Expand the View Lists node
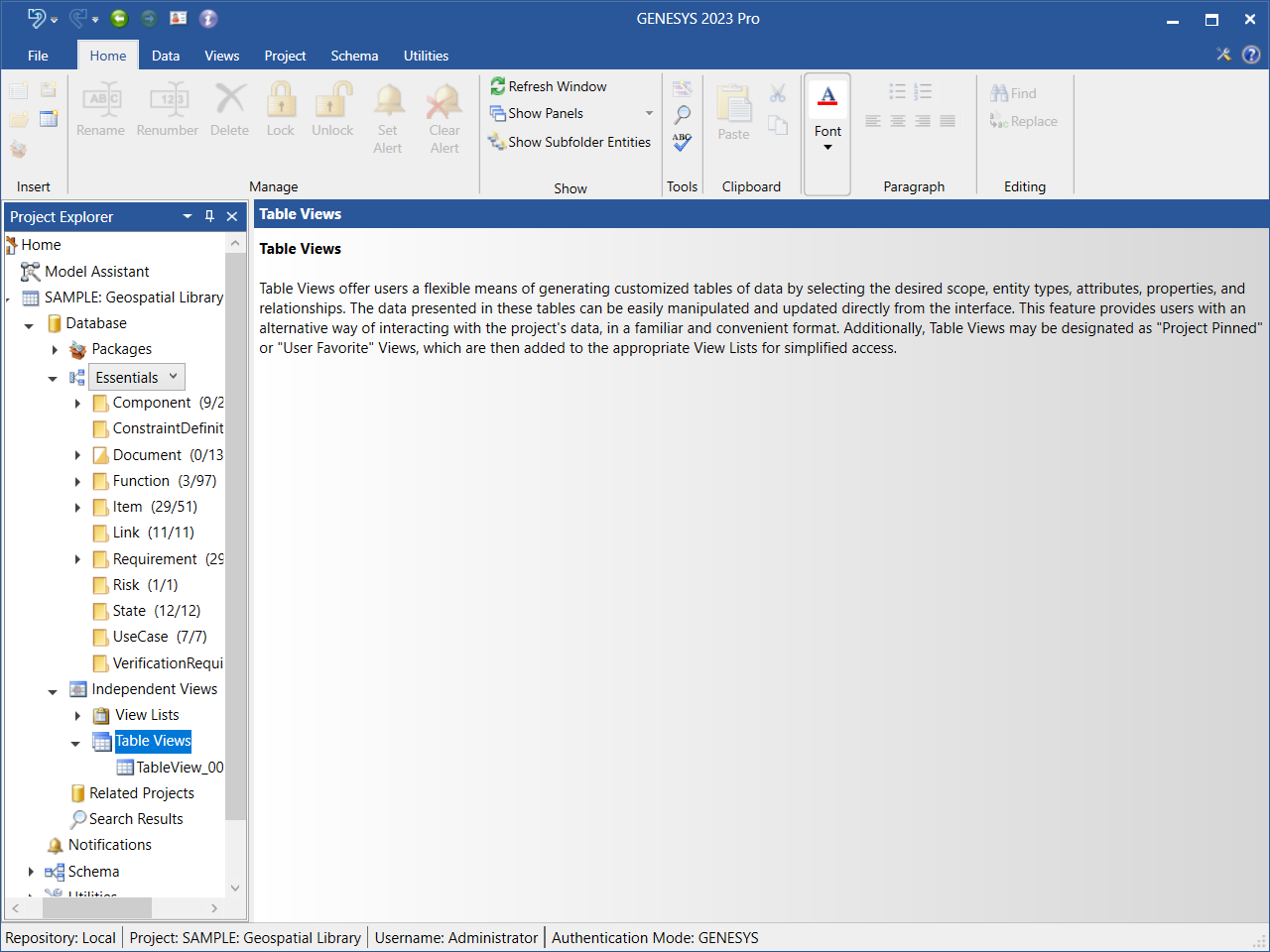Image resolution: width=1270 pixels, height=952 pixels. pos(78,716)
